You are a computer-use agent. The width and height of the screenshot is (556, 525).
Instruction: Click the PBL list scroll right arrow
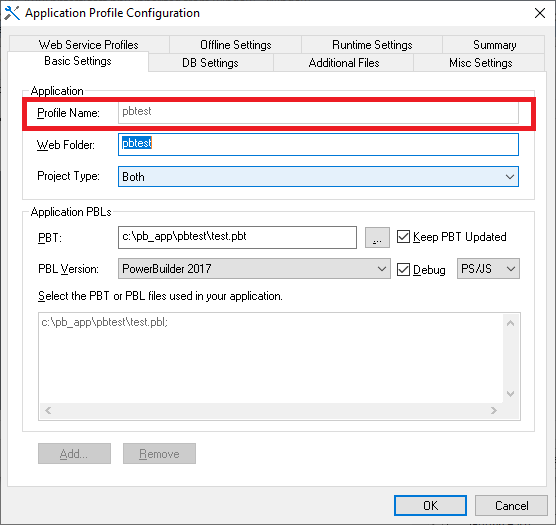click(x=494, y=410)
